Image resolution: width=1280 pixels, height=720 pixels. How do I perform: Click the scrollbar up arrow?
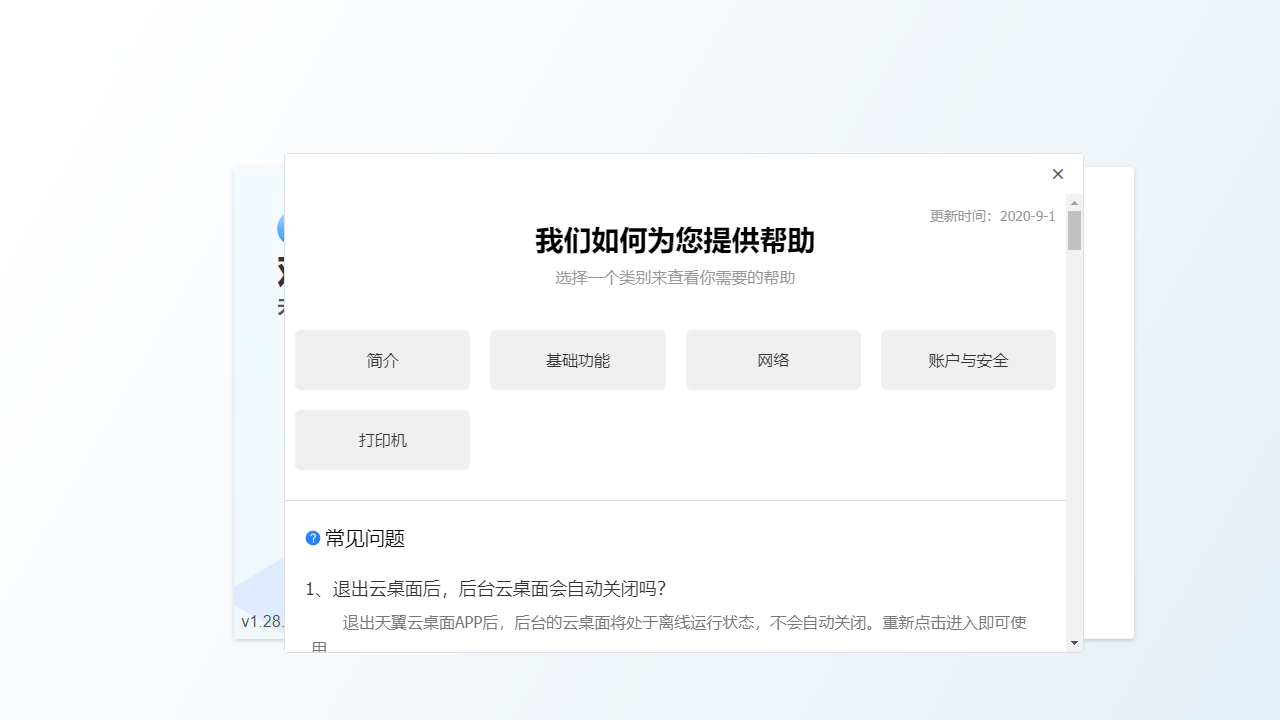click(x=1074, y=202)
